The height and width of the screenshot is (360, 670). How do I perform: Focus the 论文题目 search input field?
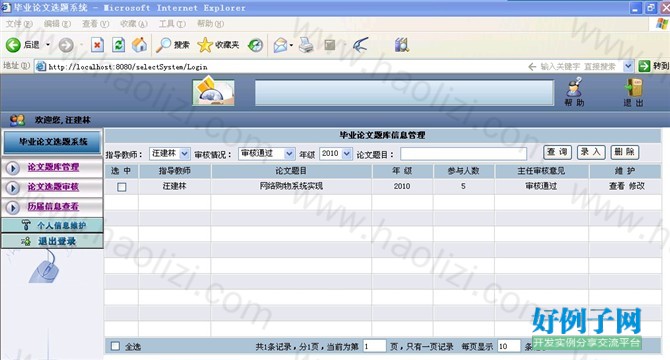tap(464, 154)
